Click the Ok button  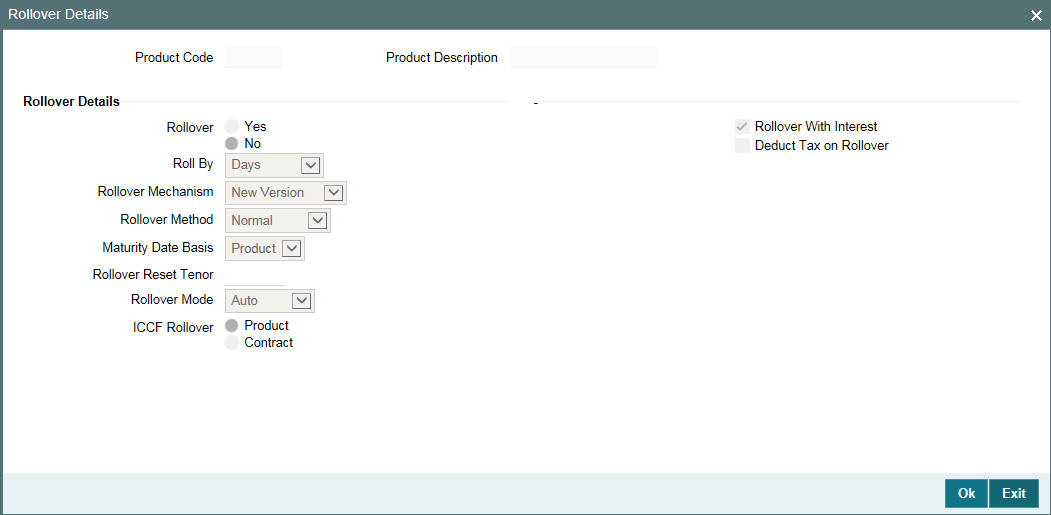point(966,494)
